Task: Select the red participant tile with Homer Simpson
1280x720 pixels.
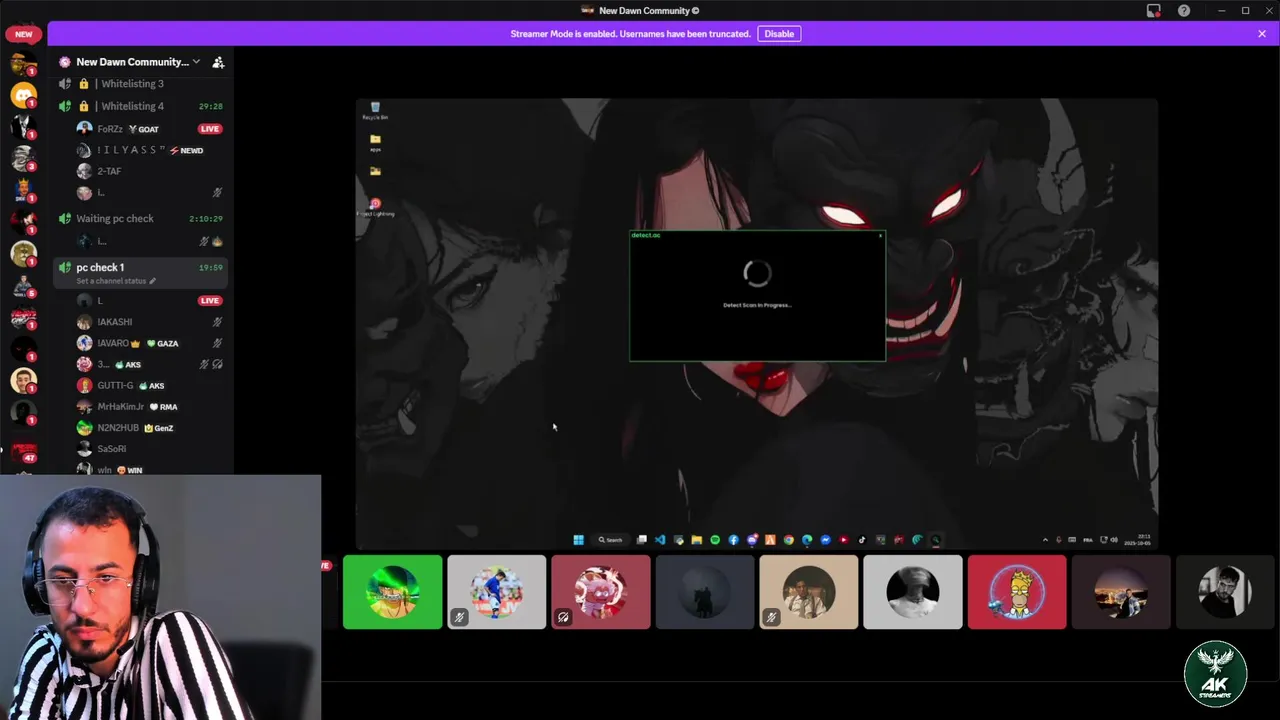Action: [1017, 592]
